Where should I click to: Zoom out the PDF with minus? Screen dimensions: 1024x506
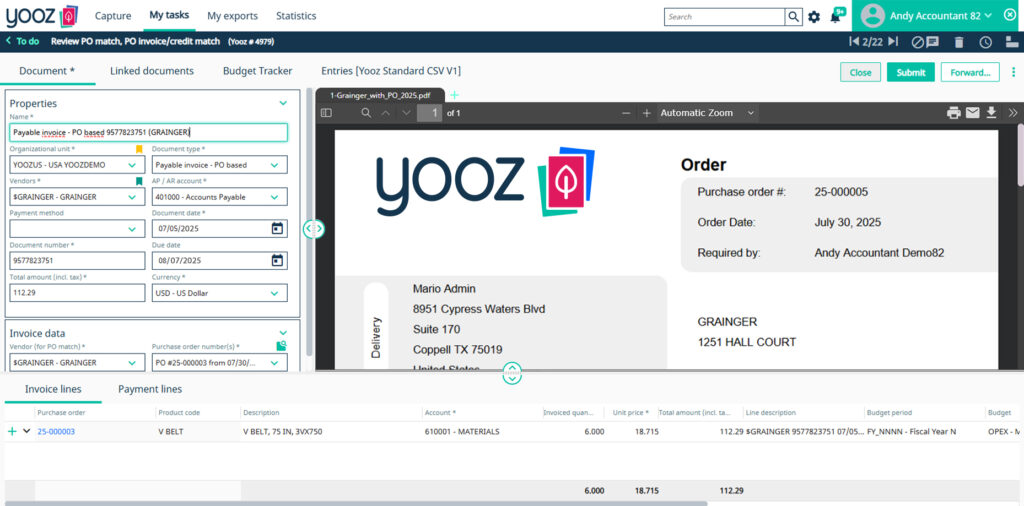pyautogui.click(x=626, y=113)
